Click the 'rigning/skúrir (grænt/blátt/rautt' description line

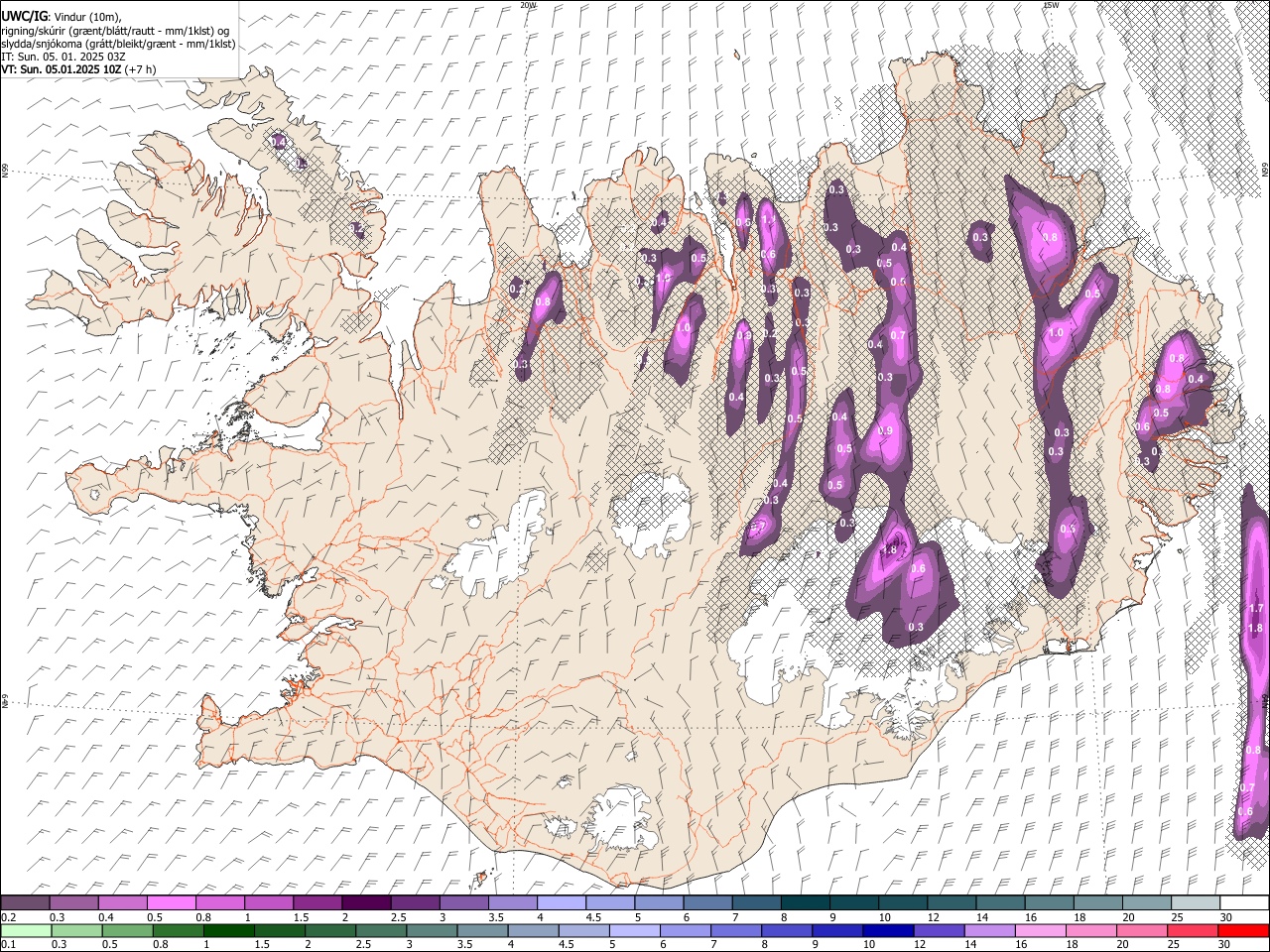[114, 31]
